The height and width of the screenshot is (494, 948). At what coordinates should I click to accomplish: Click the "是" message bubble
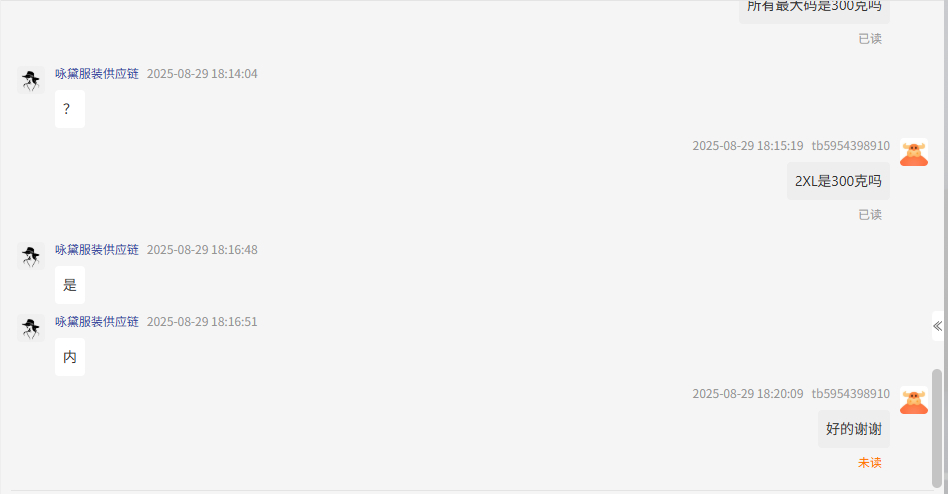[70, 285]
